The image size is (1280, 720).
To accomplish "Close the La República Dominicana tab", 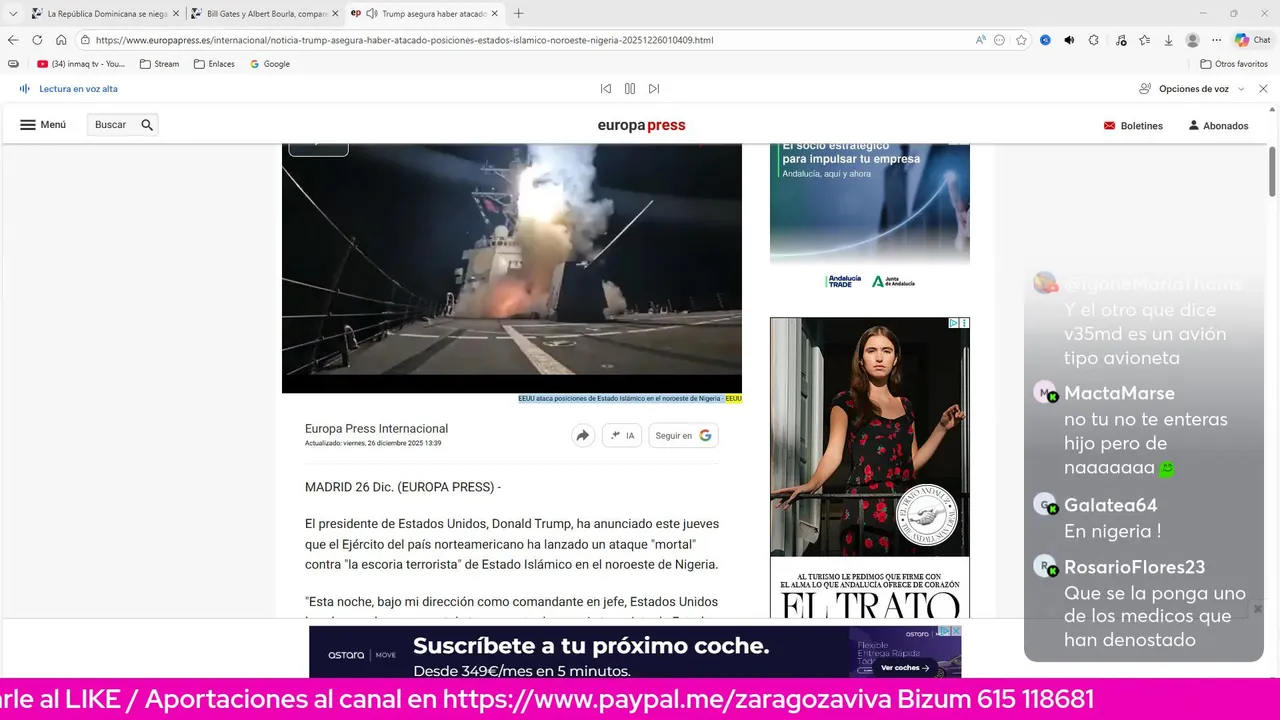I will [176, 14].
